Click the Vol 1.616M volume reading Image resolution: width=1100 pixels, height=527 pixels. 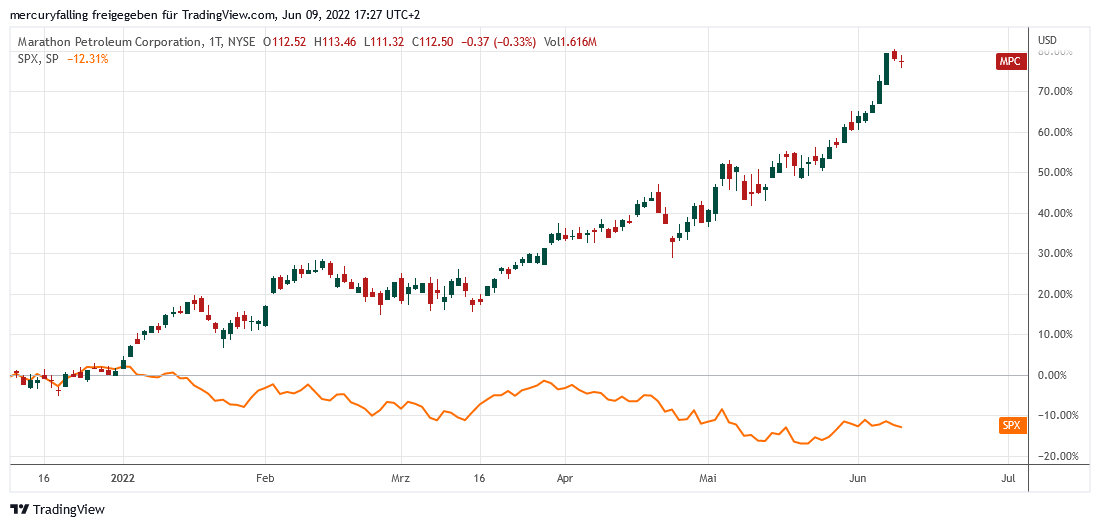pos(571,42)
